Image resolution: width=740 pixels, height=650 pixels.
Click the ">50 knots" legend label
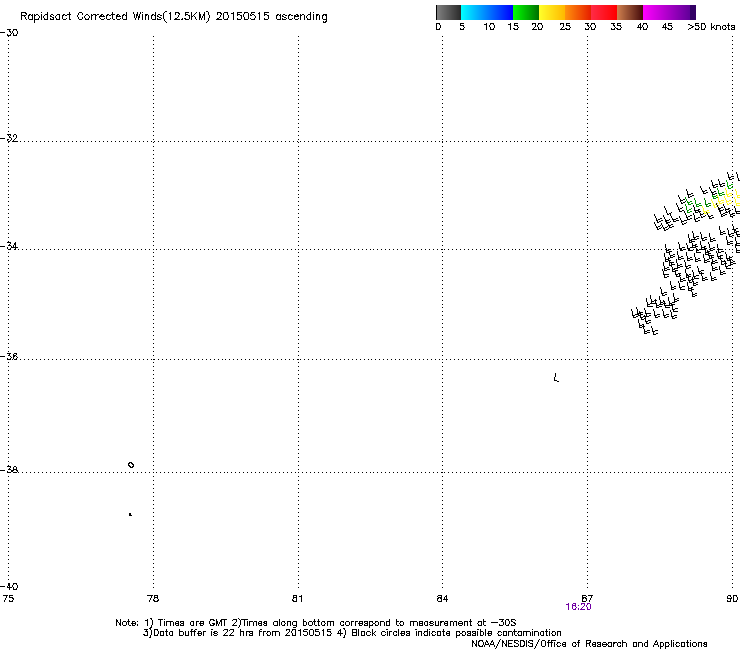[x=711, y=27]
